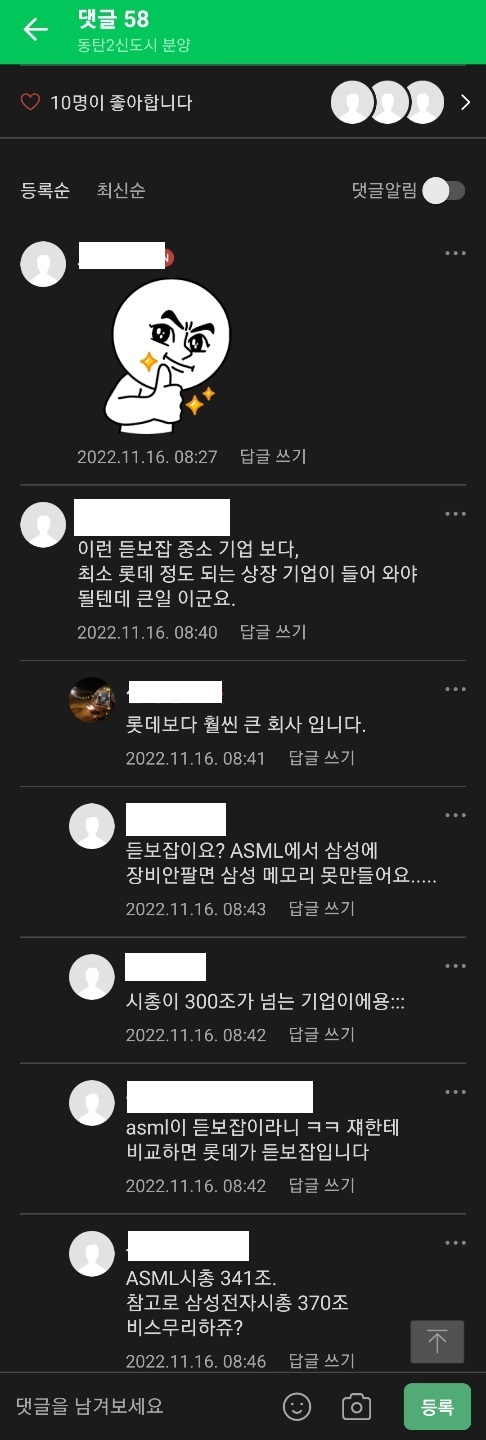Screen dimensions: 486x1440
Task: Toggle the 댓글알림 notification switch
Action: [443, 191]
